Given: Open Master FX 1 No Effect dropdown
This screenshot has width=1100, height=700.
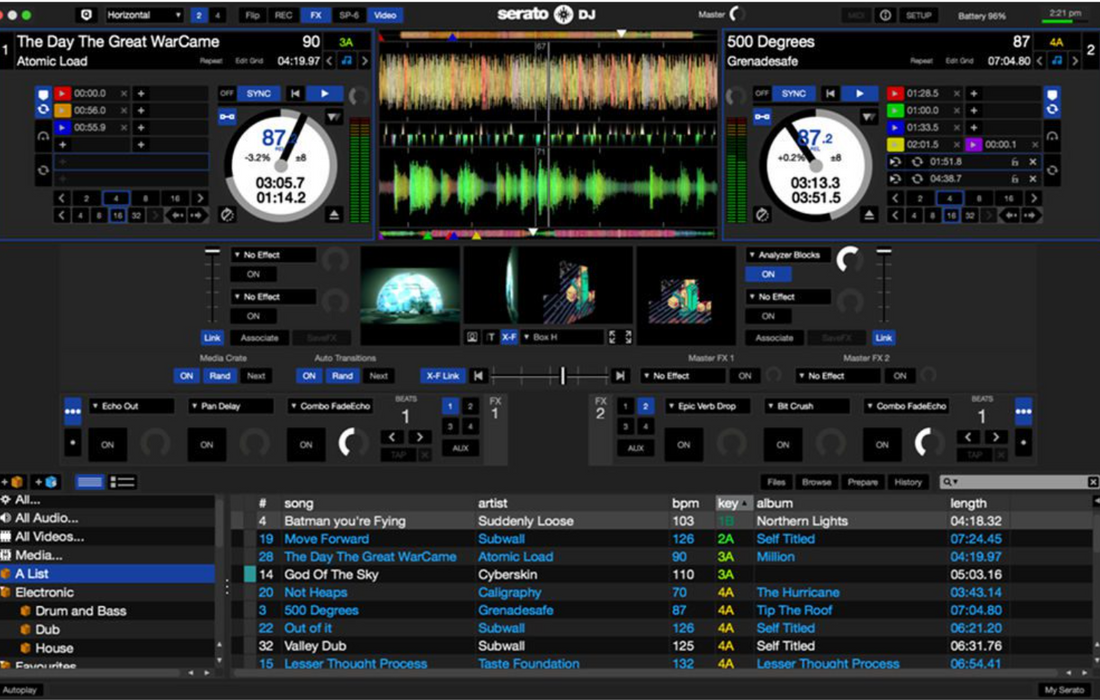Looking at the screenshot, I should 683,376.
